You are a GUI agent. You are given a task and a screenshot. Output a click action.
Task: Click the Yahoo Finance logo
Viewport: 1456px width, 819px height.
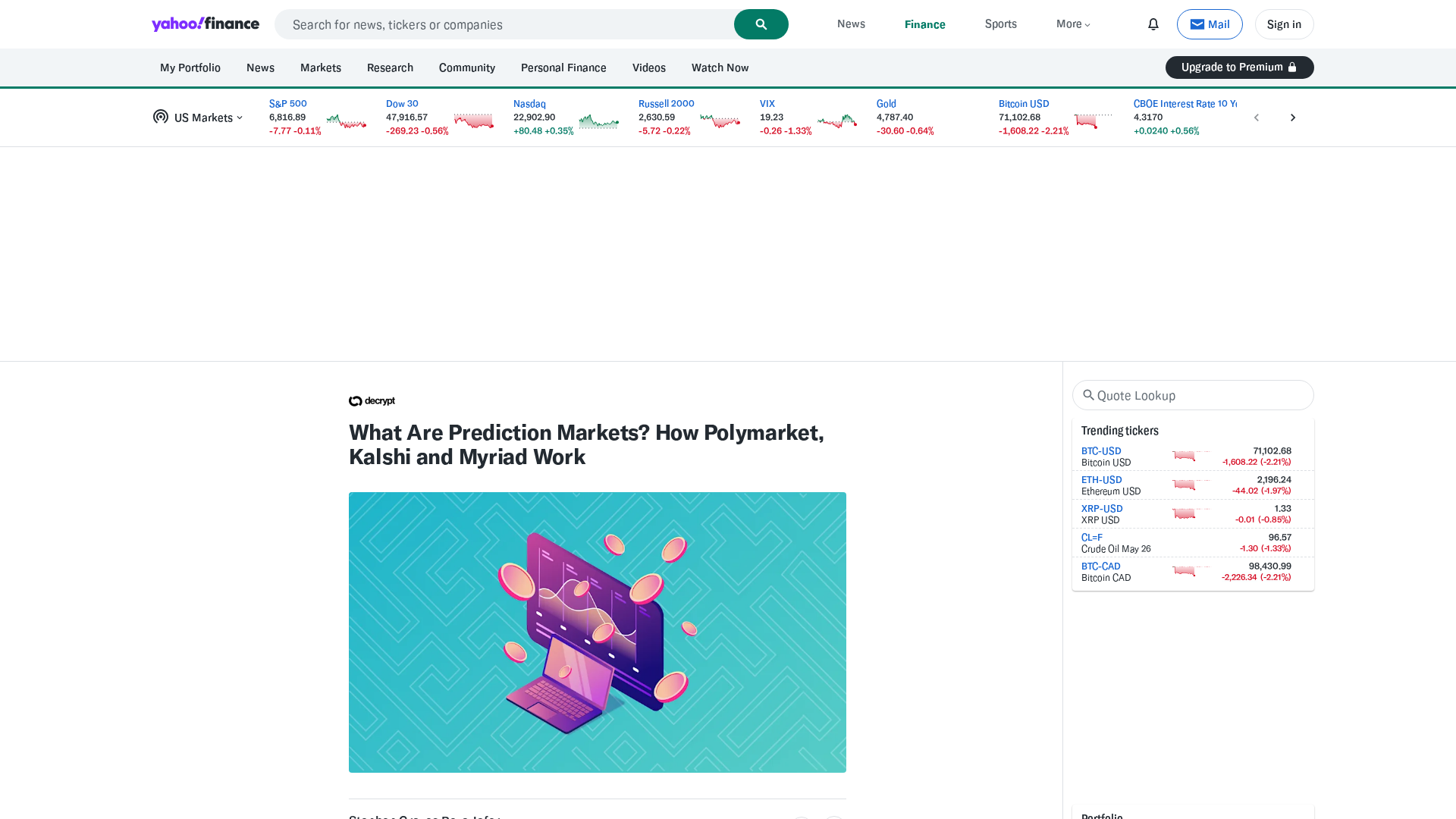[206, 24]
